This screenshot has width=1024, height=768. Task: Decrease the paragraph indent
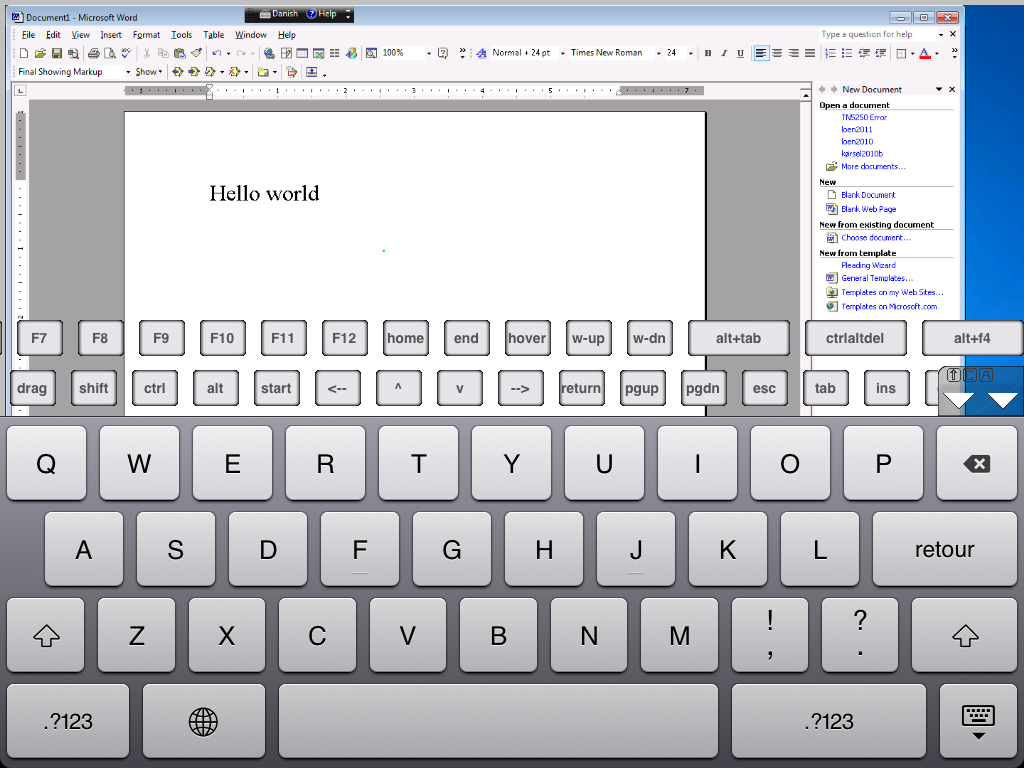click(864, 54)
